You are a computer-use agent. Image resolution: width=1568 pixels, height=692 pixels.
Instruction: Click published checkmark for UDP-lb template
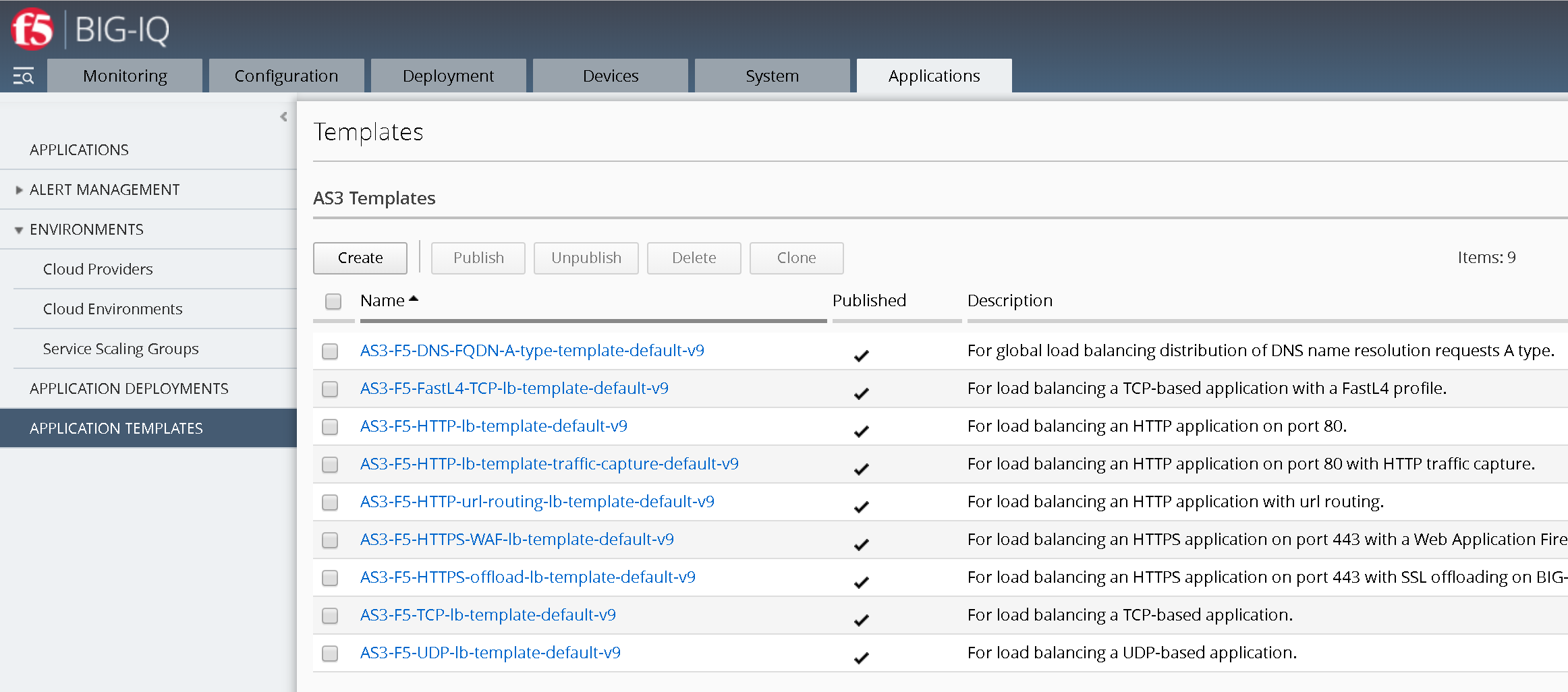click(x=862, y=657)
